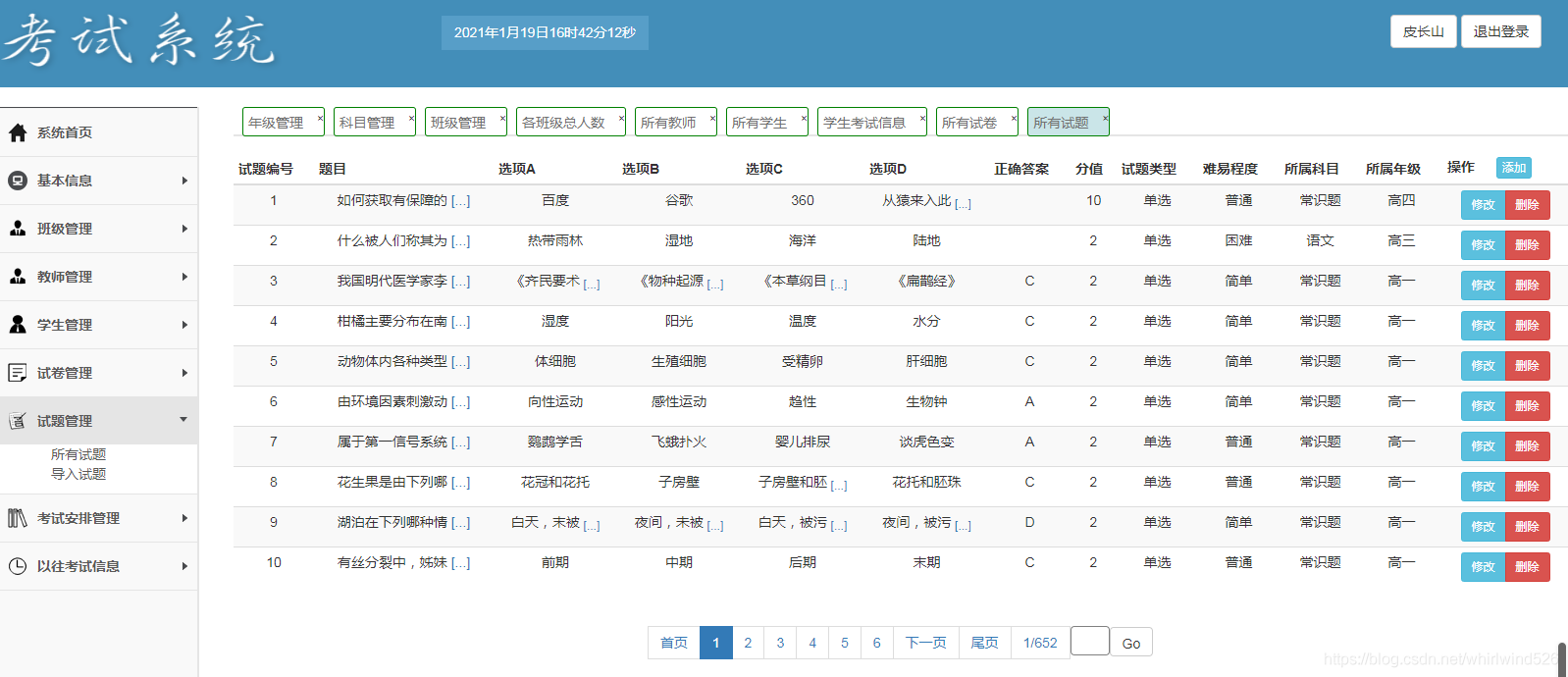Close the 科目管理 tab with its x
The width and height of the screenshot is (1568, 677).
[x=410, y=119]
